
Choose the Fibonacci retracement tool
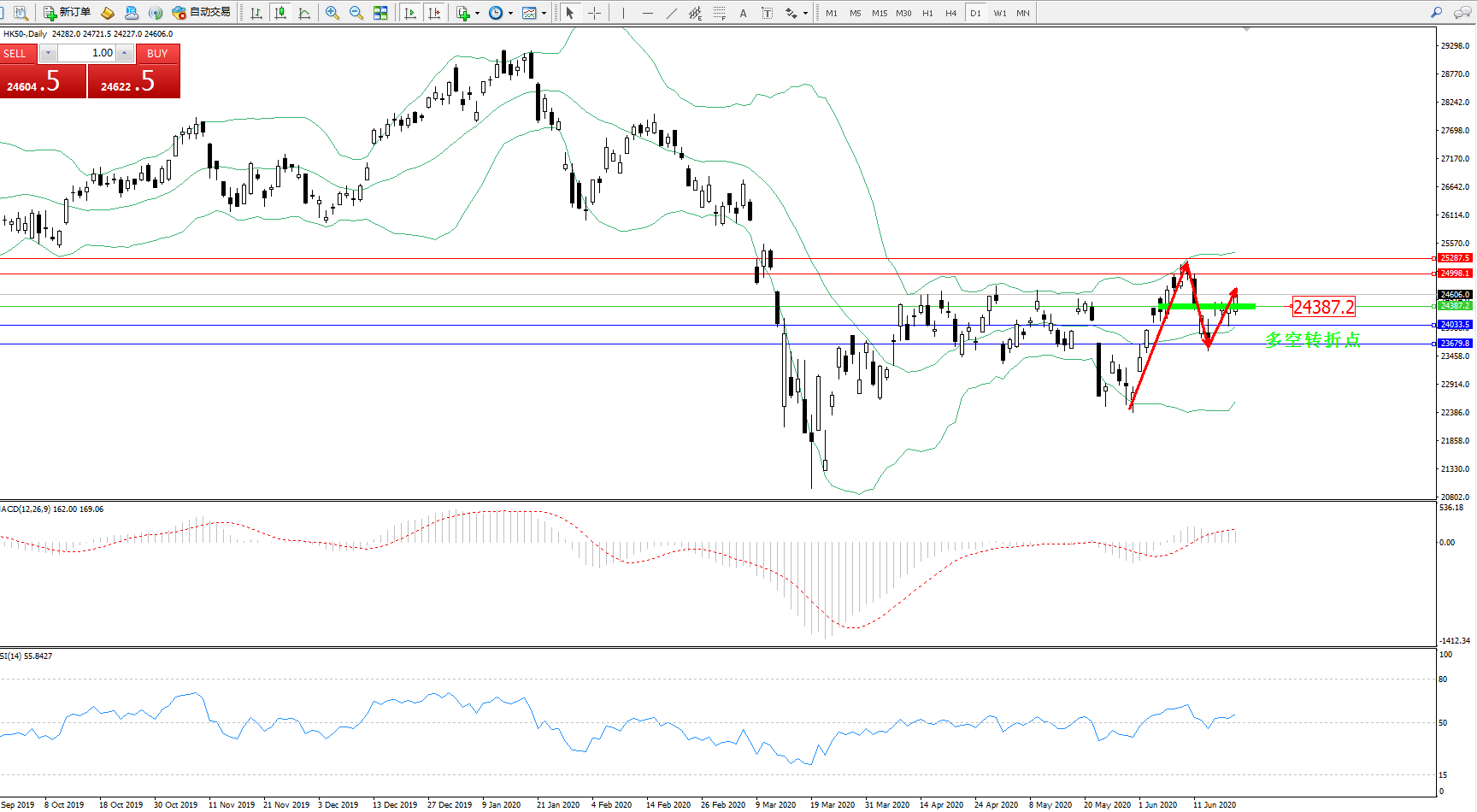pos(720,13)
